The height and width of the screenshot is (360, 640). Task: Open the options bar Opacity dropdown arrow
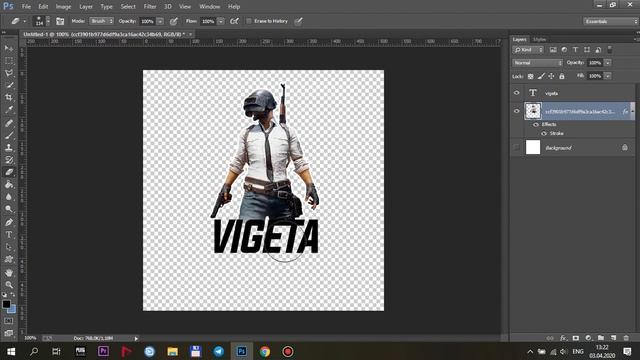[160, 21]
